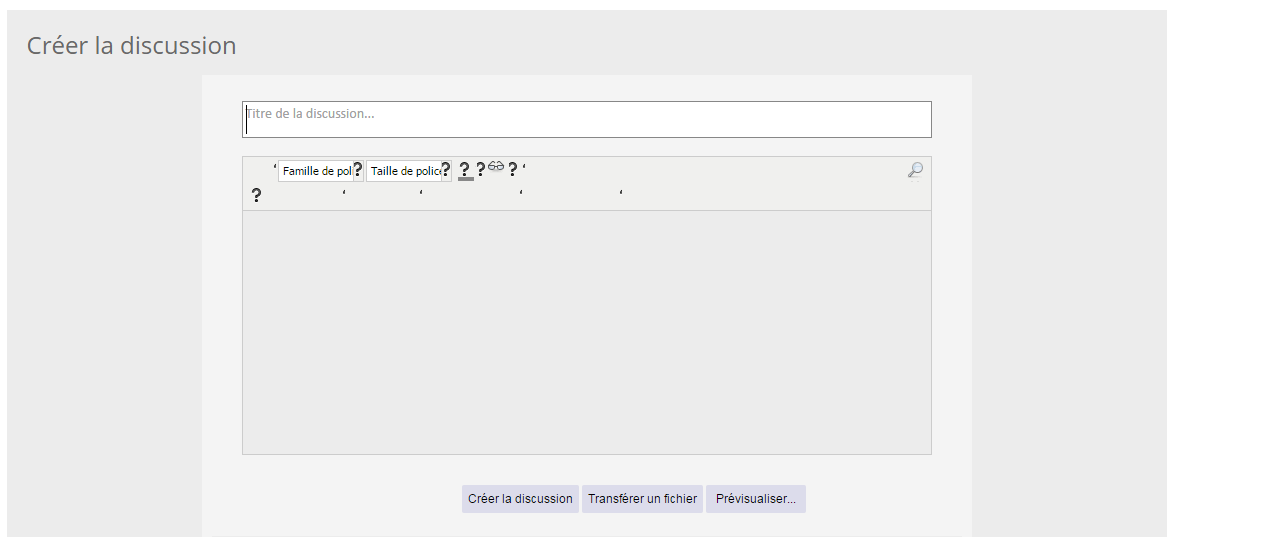This screenshot has height=537, width=1281.
Task: Click the arrow button beside Famille de police
Action: pos(358,170)
